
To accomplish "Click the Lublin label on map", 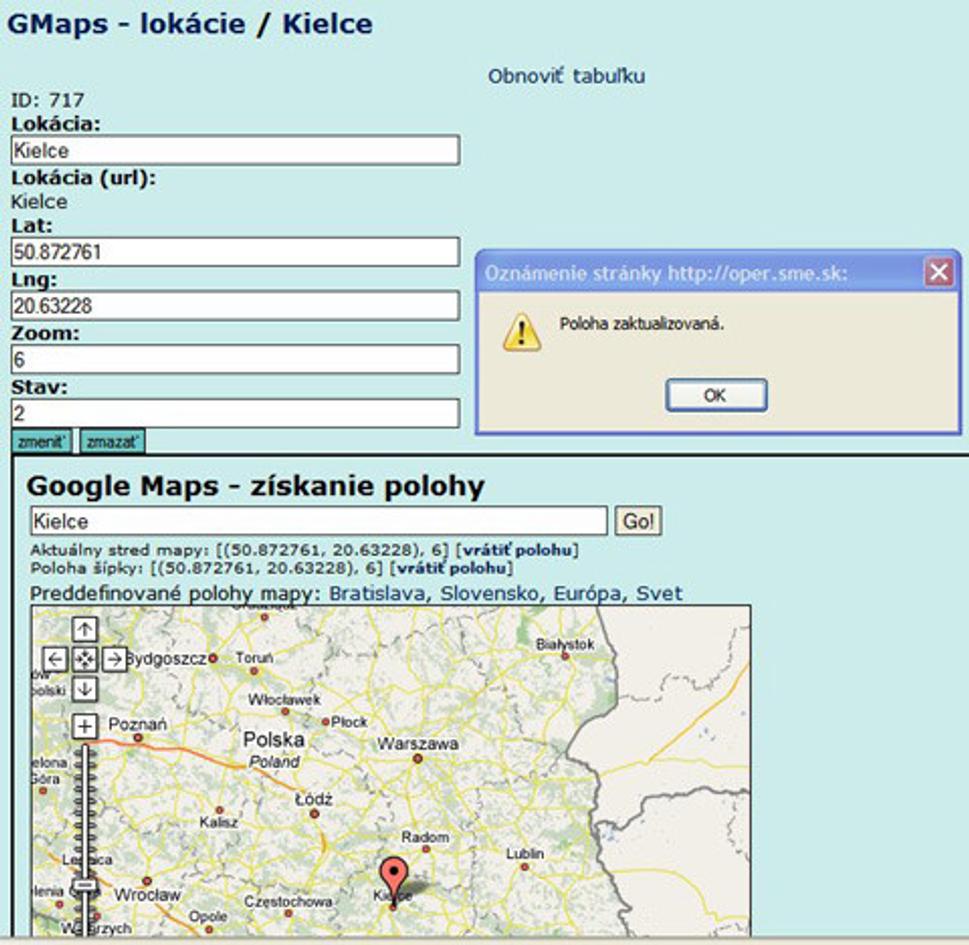I will click(525, 854).
